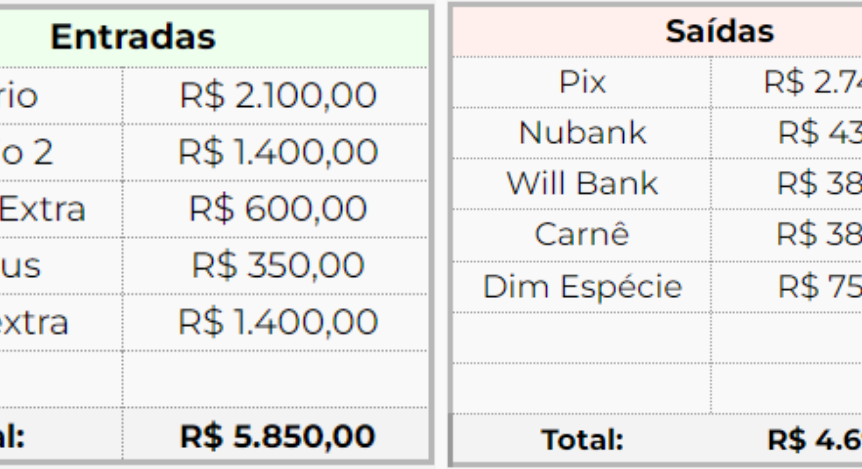Click the Carnê label cell
Viewport: 862px width, 469px height.
pyautogui.click(x=582, y=235)
